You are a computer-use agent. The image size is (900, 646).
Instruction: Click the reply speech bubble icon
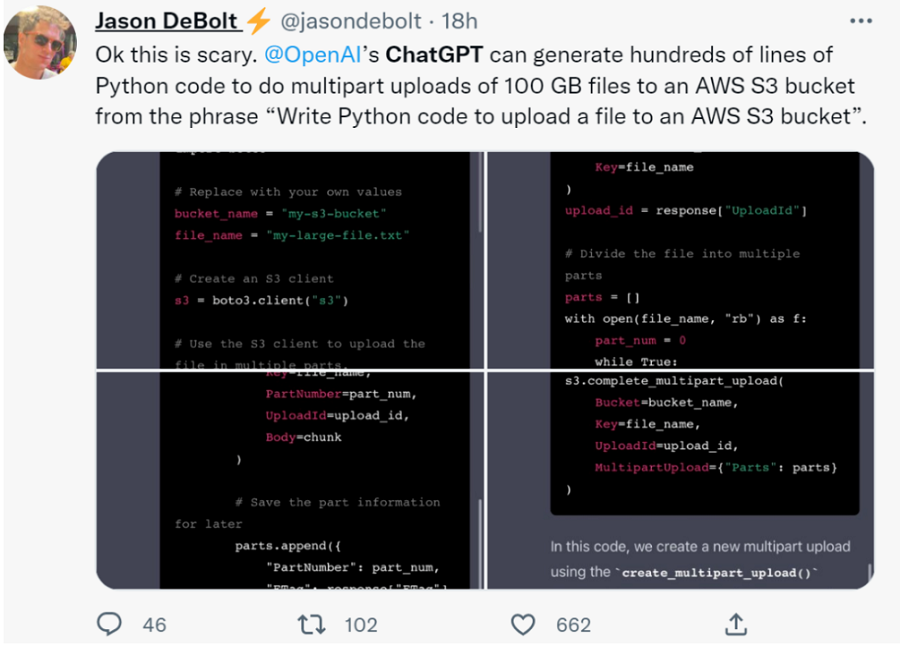tap(109, 624)
